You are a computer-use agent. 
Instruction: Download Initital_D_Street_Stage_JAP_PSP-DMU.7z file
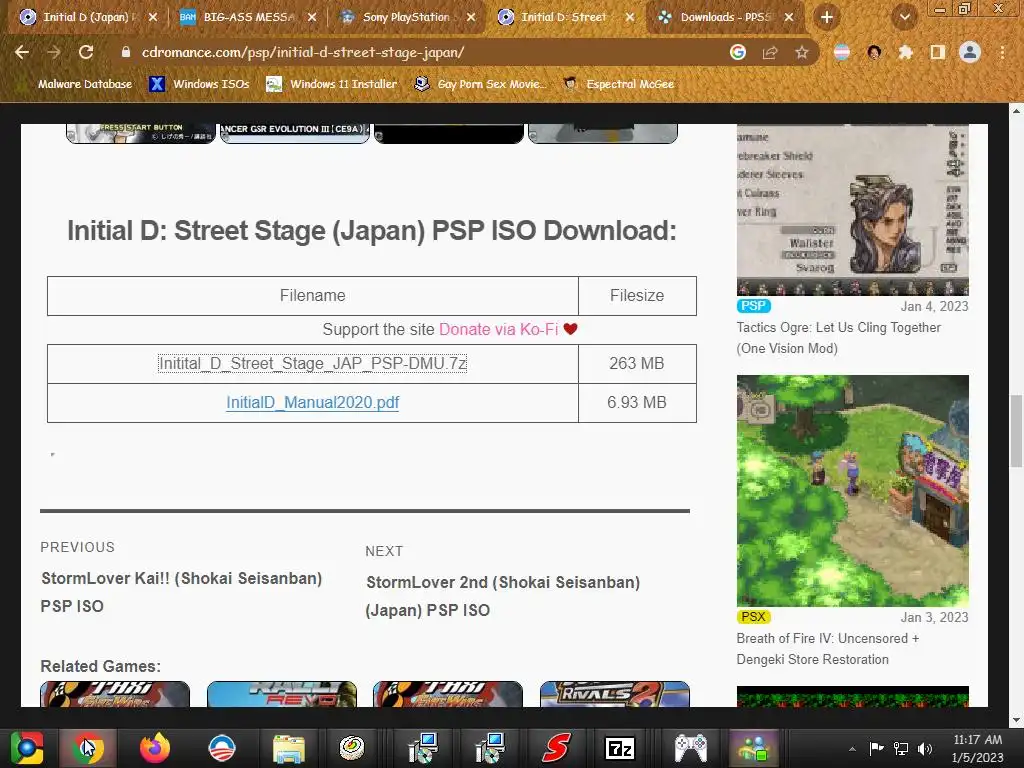(312, 363)
